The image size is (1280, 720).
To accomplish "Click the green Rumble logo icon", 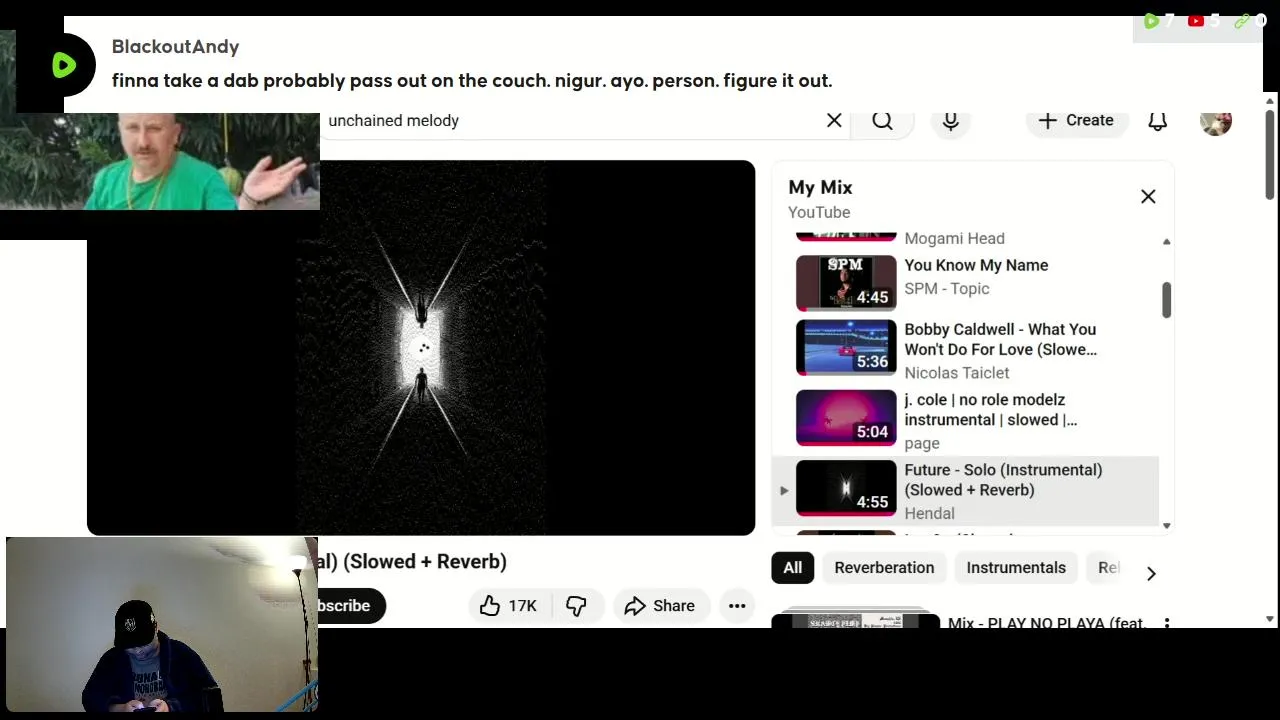I will (x=64, y=65).
